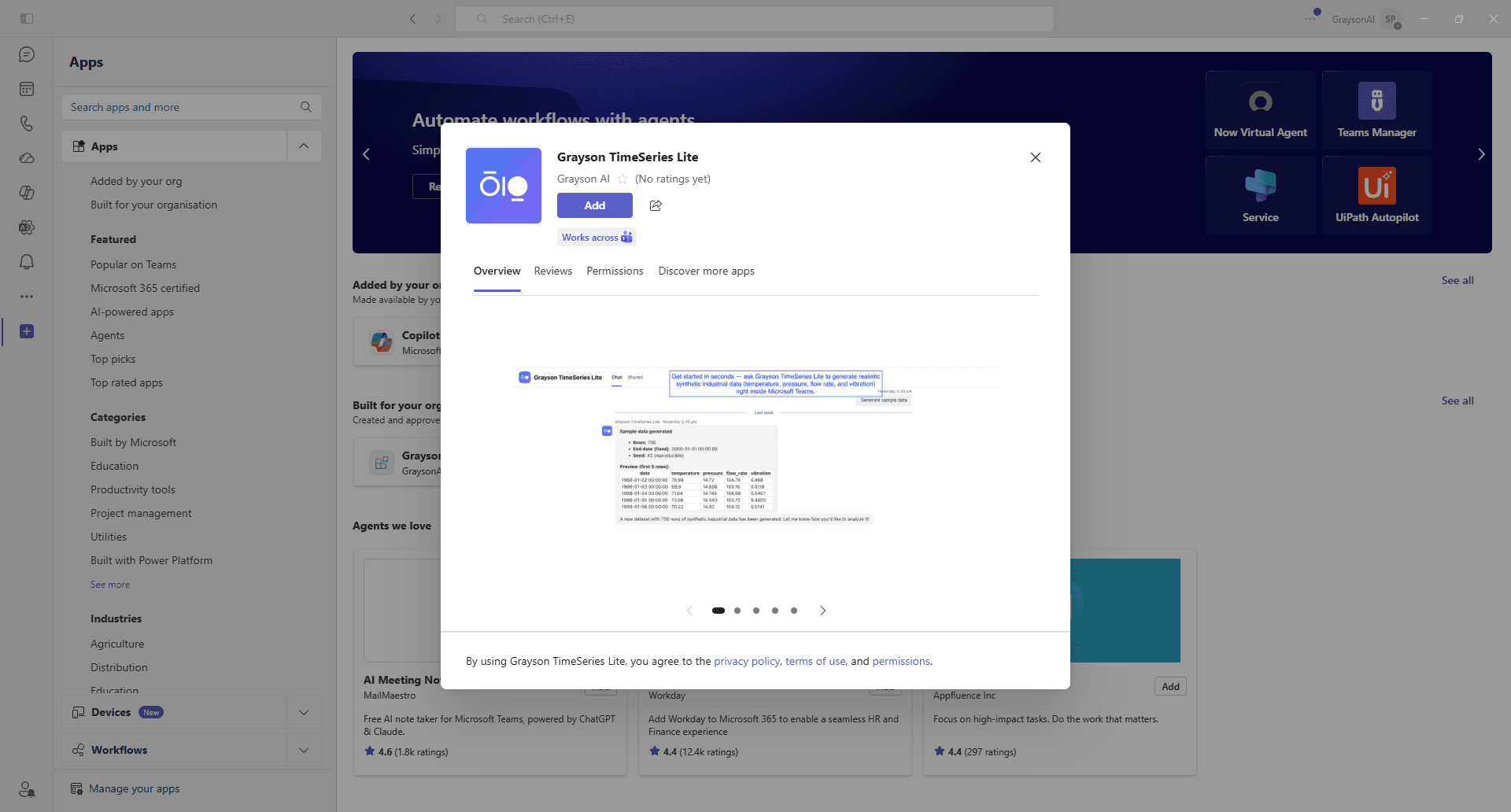Select AI-powered apps in the sidebar
1511x812 pixels.
point(132,312)
